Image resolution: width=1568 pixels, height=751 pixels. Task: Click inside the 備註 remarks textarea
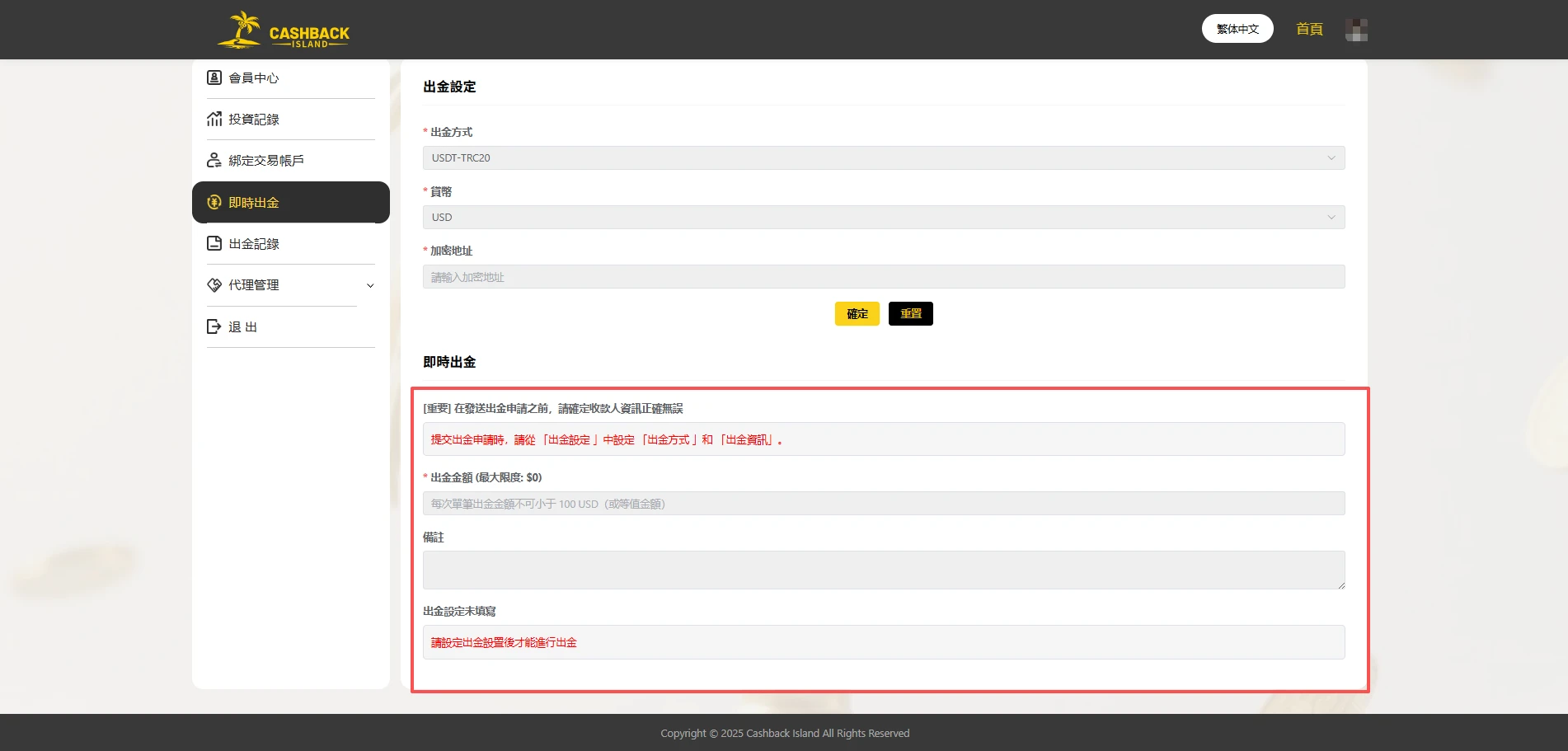click(x=883, y=569)
